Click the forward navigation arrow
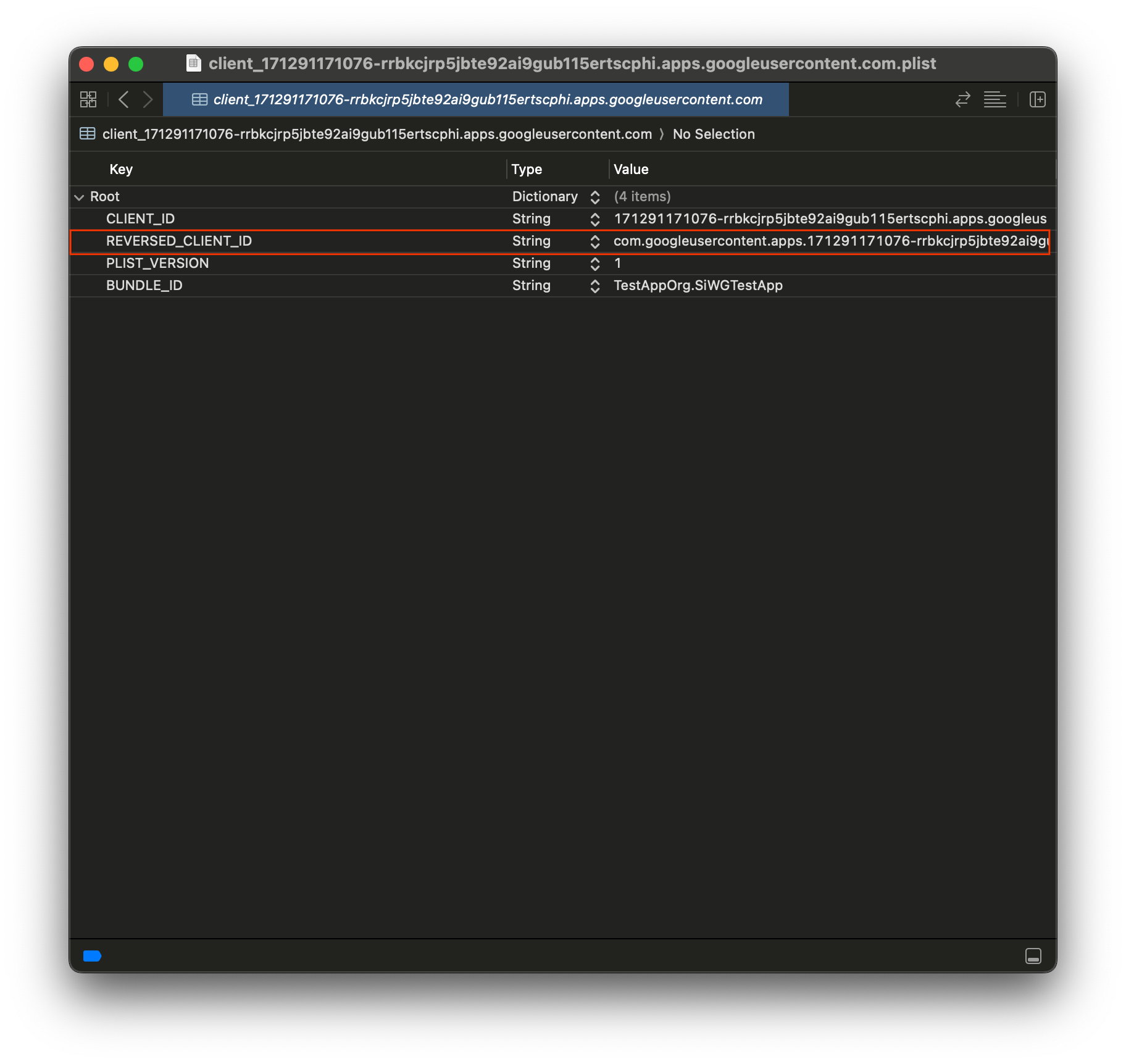1126x1064 pixels. tap(148, 99)
